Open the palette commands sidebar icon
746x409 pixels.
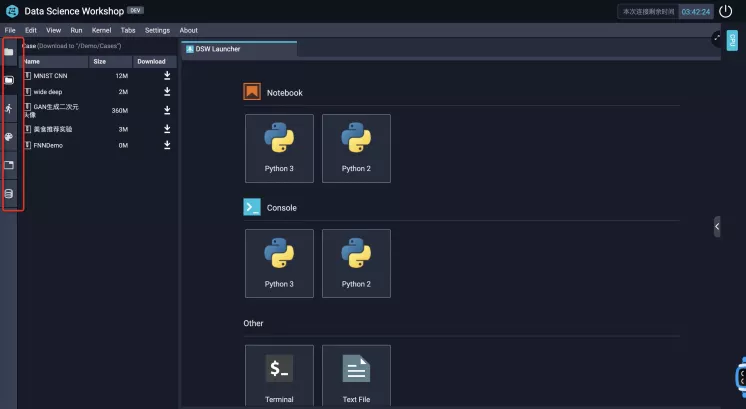(9, 137)
